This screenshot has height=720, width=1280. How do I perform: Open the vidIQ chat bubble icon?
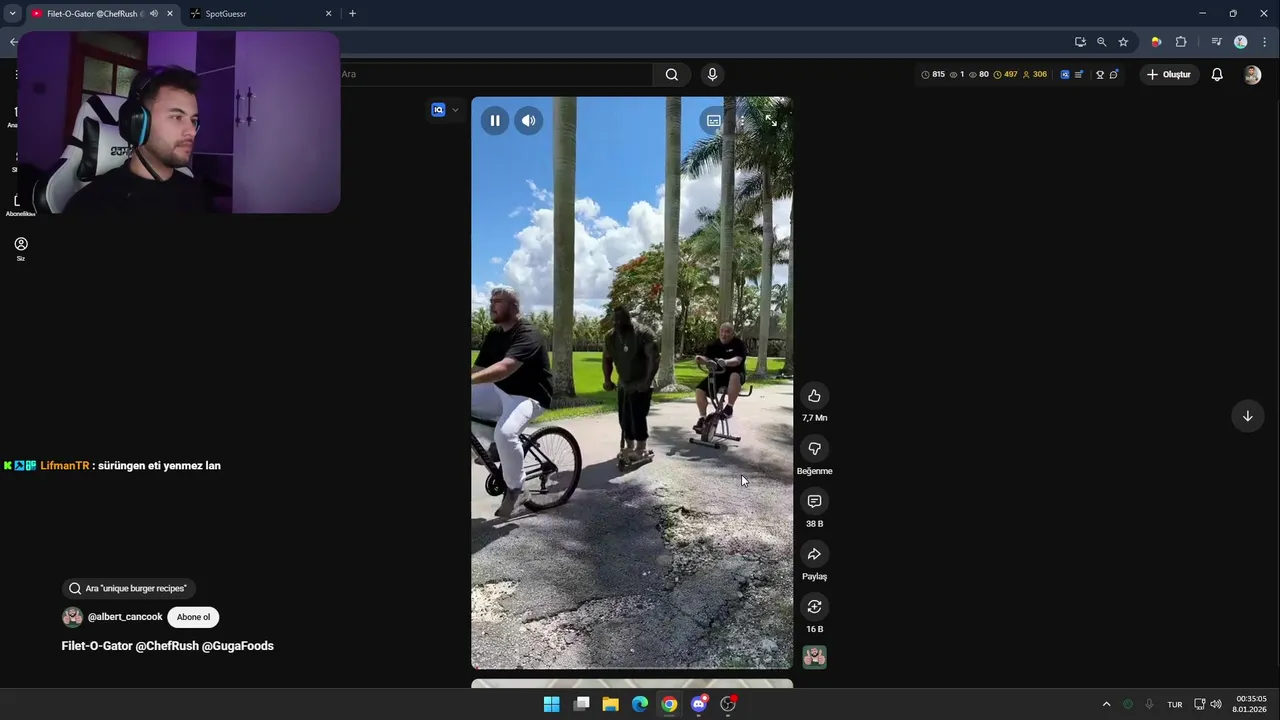point(1113,75)
